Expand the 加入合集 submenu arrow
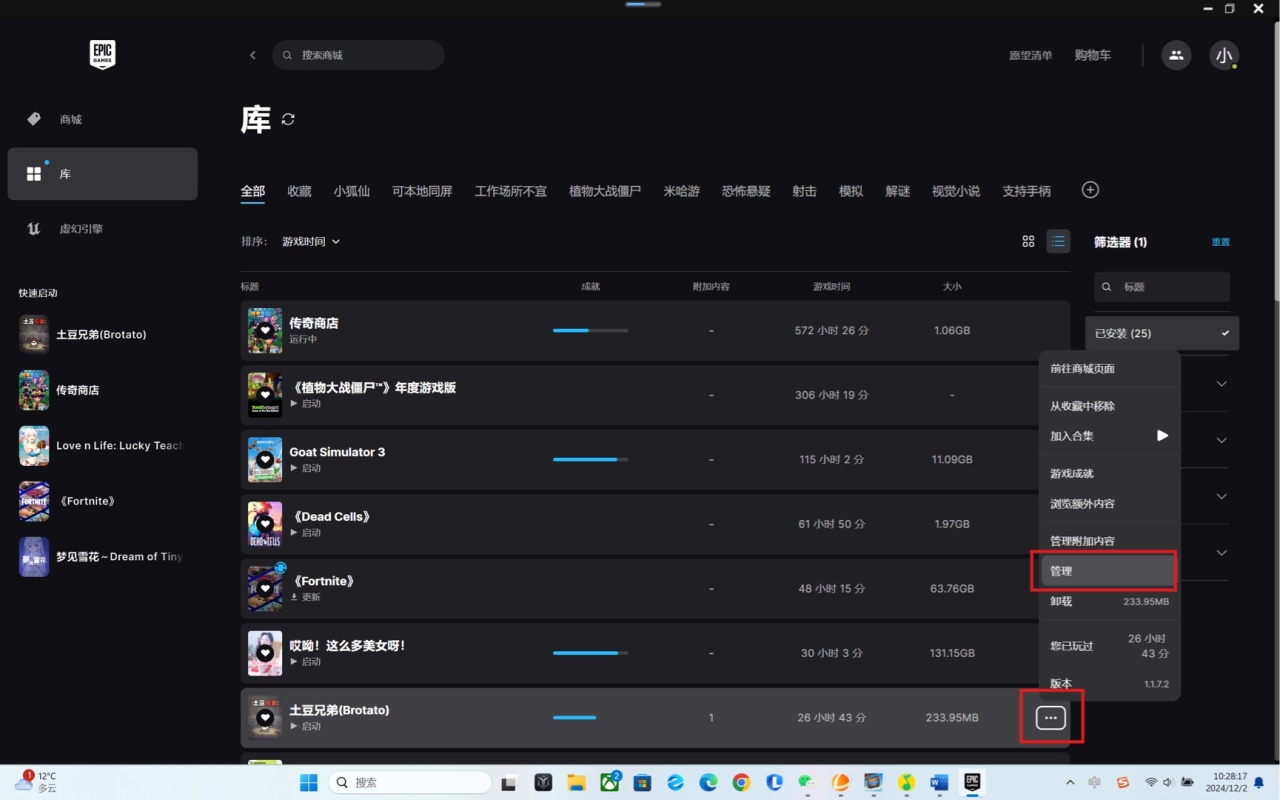This screenshot has width=1280, height=800. tap(1162, 436)
